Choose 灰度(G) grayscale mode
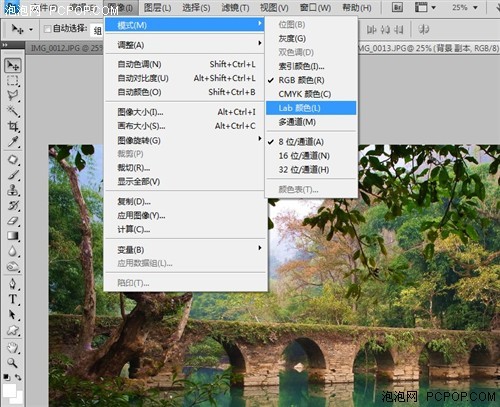This screenshot has height=407, width=500. tap(311, 38)
